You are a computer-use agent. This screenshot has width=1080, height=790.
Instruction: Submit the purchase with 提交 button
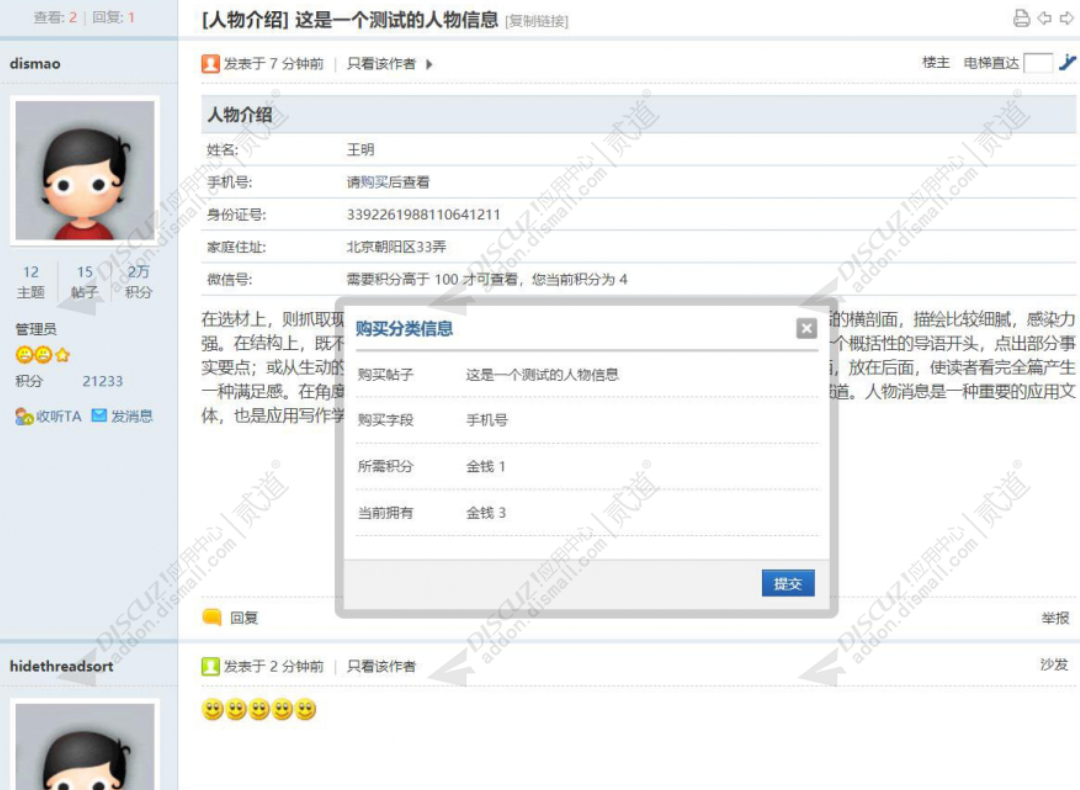(x=788, y=583)
